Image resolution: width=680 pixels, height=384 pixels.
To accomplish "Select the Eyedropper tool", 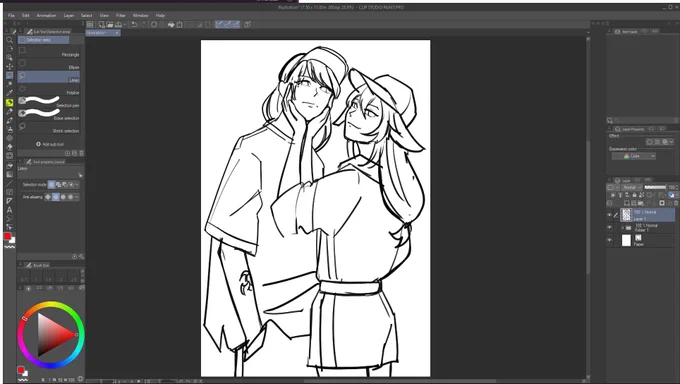I will coord(10,93).
